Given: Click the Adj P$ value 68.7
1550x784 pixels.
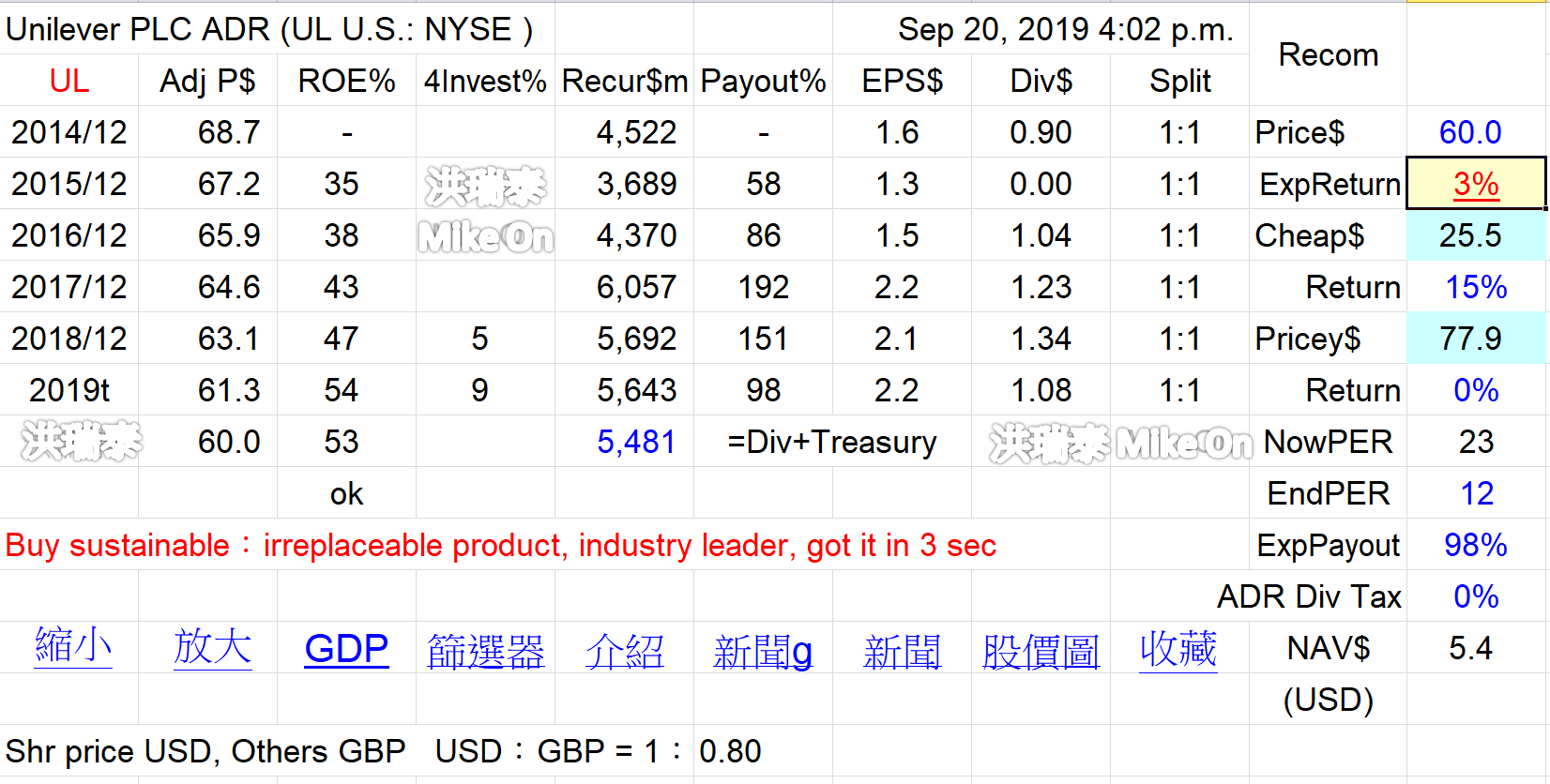Looking at the screenshot, I should click(x=229, y=132).
